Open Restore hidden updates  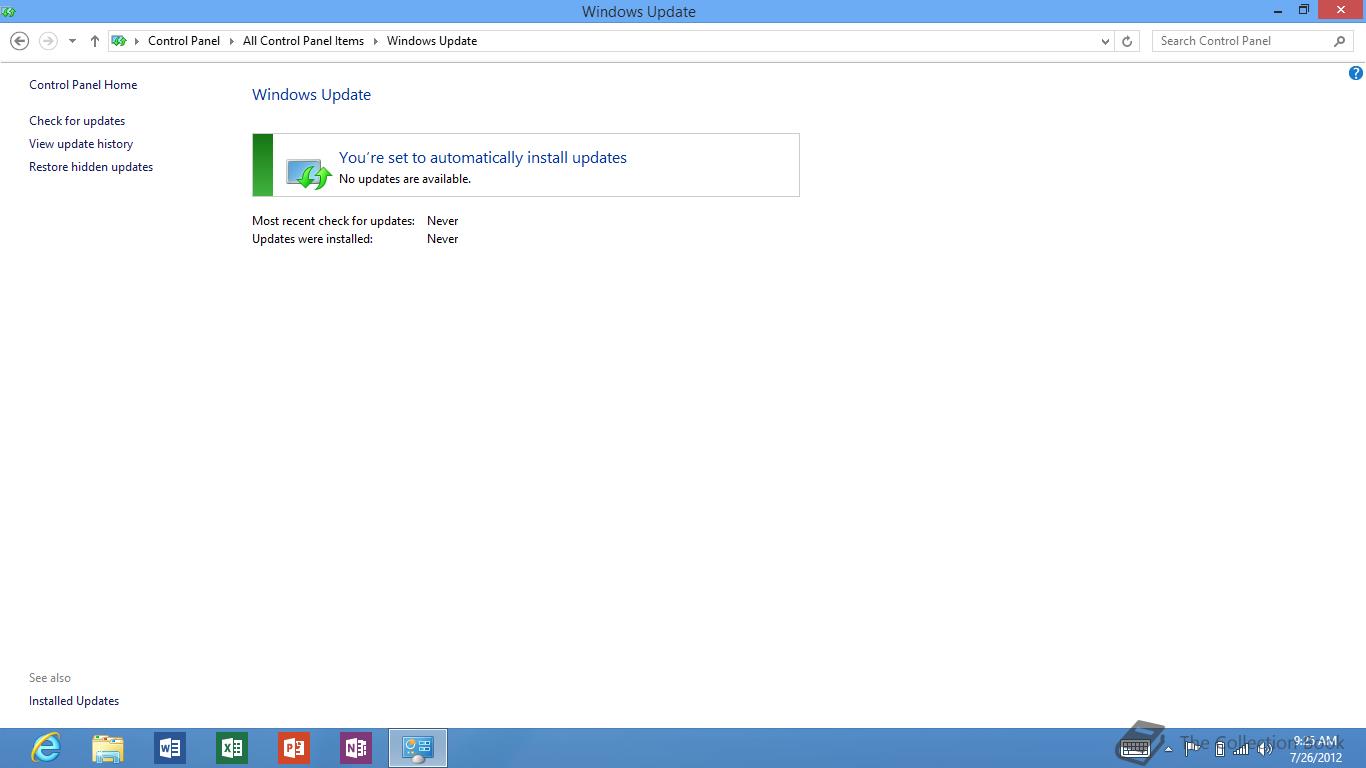coord(91,167)
